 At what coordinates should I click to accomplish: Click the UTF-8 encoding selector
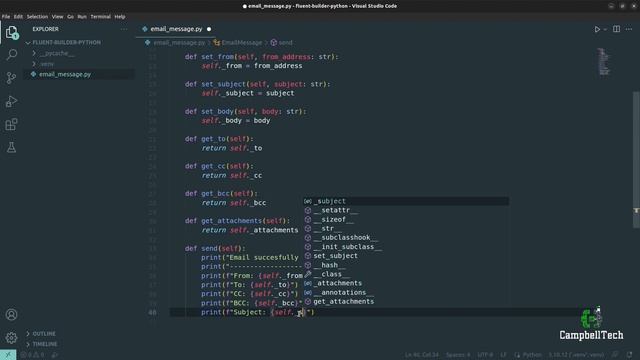coord(485,355)
